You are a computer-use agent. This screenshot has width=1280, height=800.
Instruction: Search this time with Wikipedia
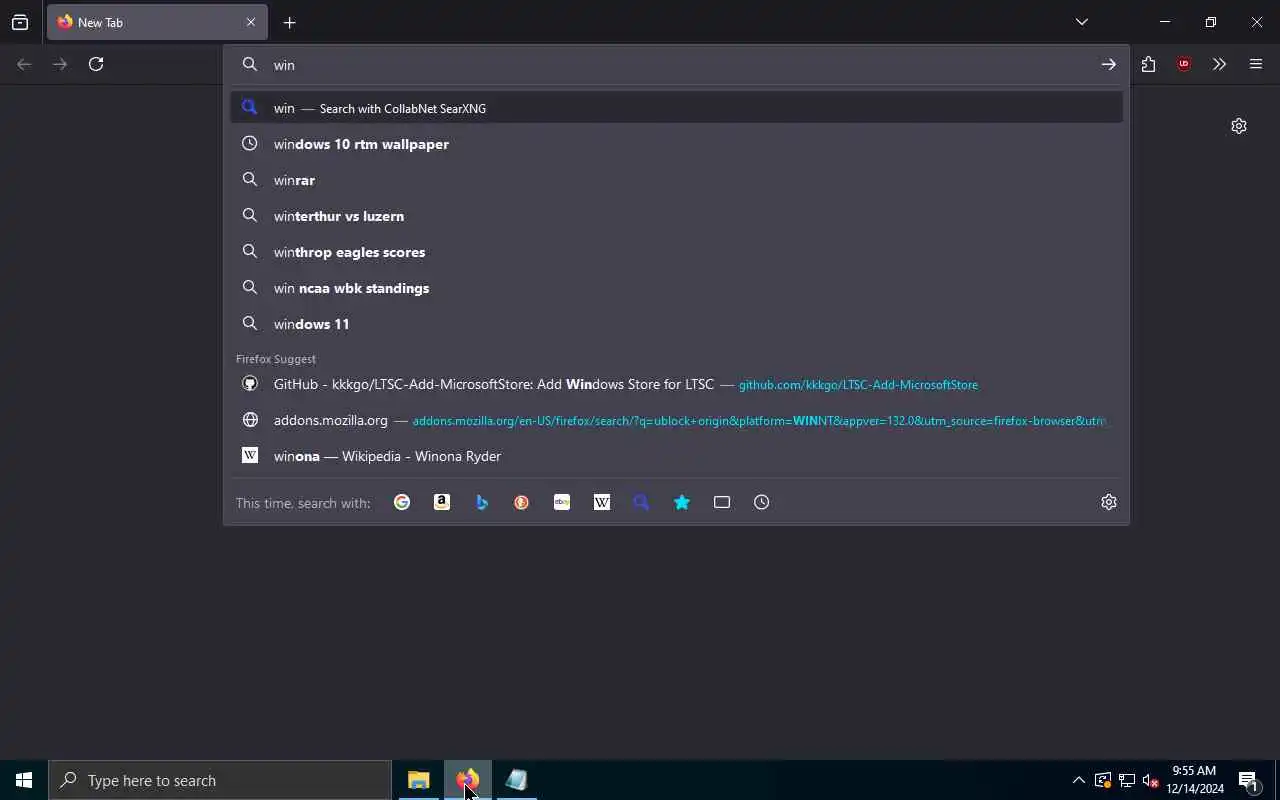[x=602, y=502]
